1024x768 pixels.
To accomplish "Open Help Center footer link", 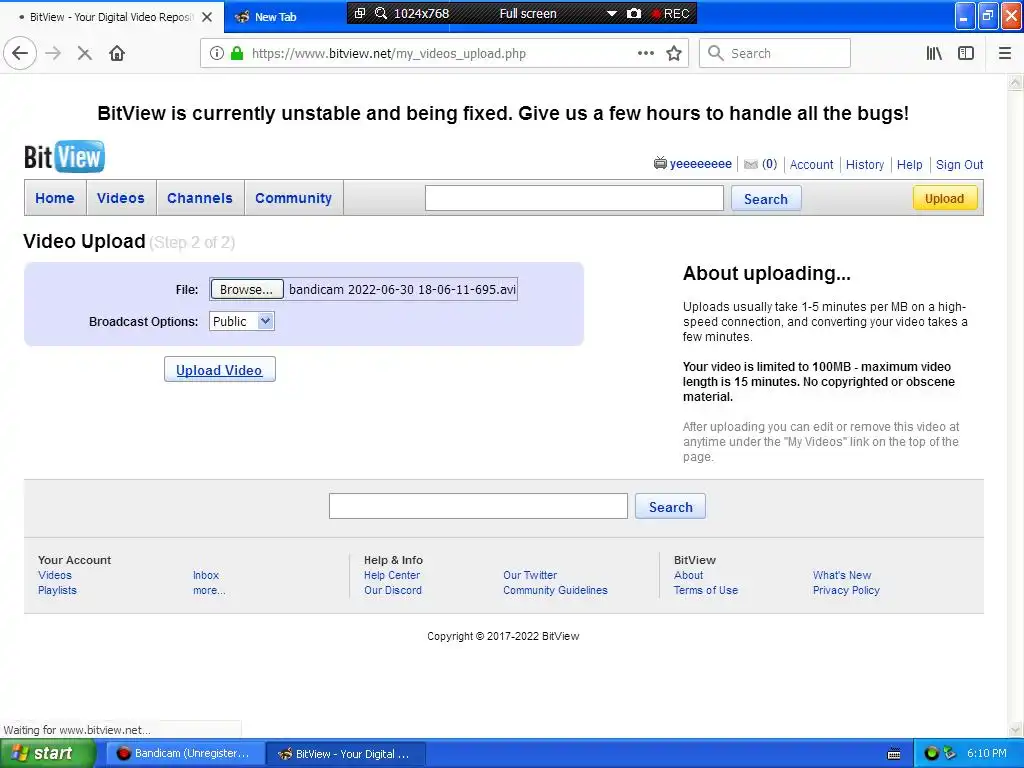I will pyautogui.click(x=392, y=575).
